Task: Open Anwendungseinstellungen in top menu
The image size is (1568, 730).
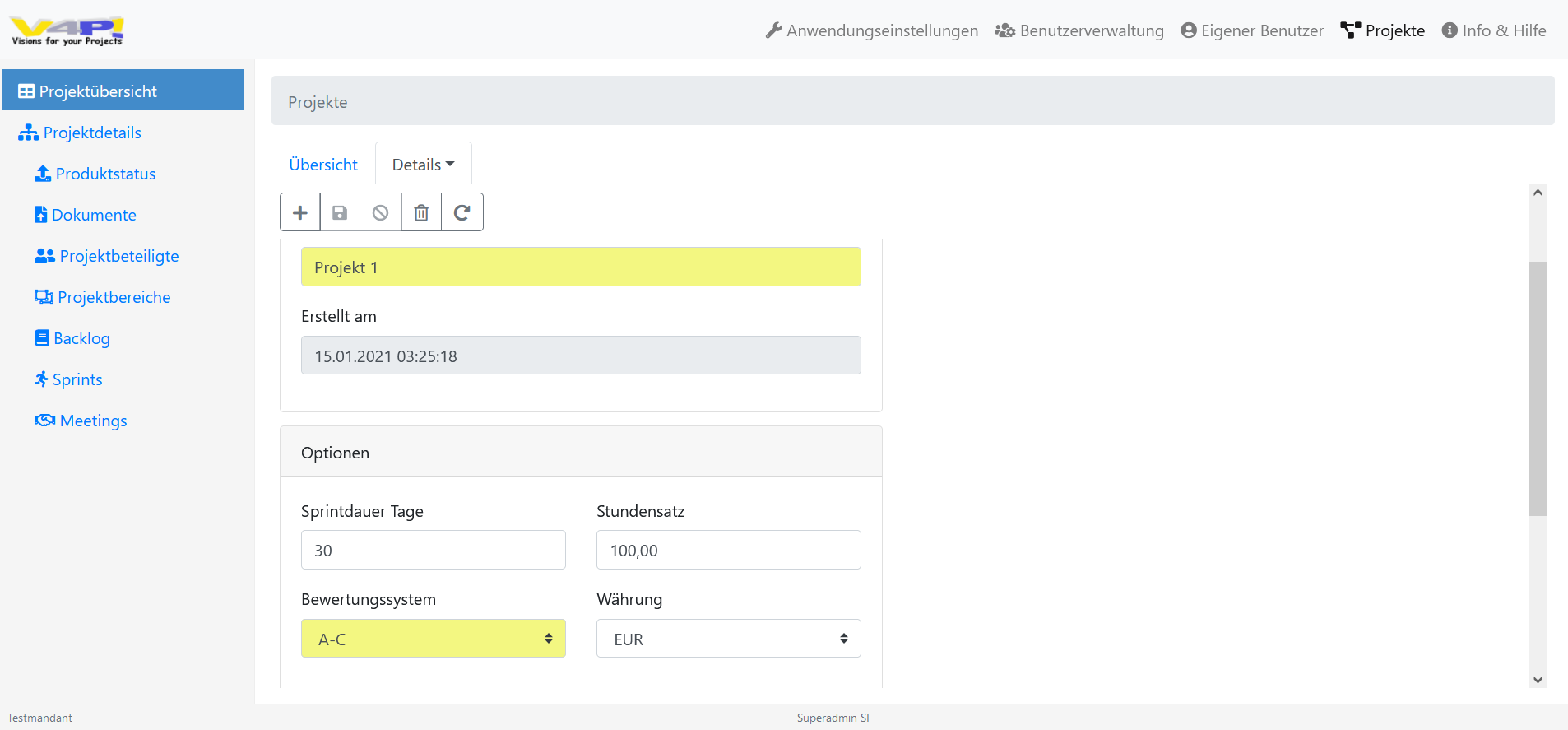Action: click(872, 30)
